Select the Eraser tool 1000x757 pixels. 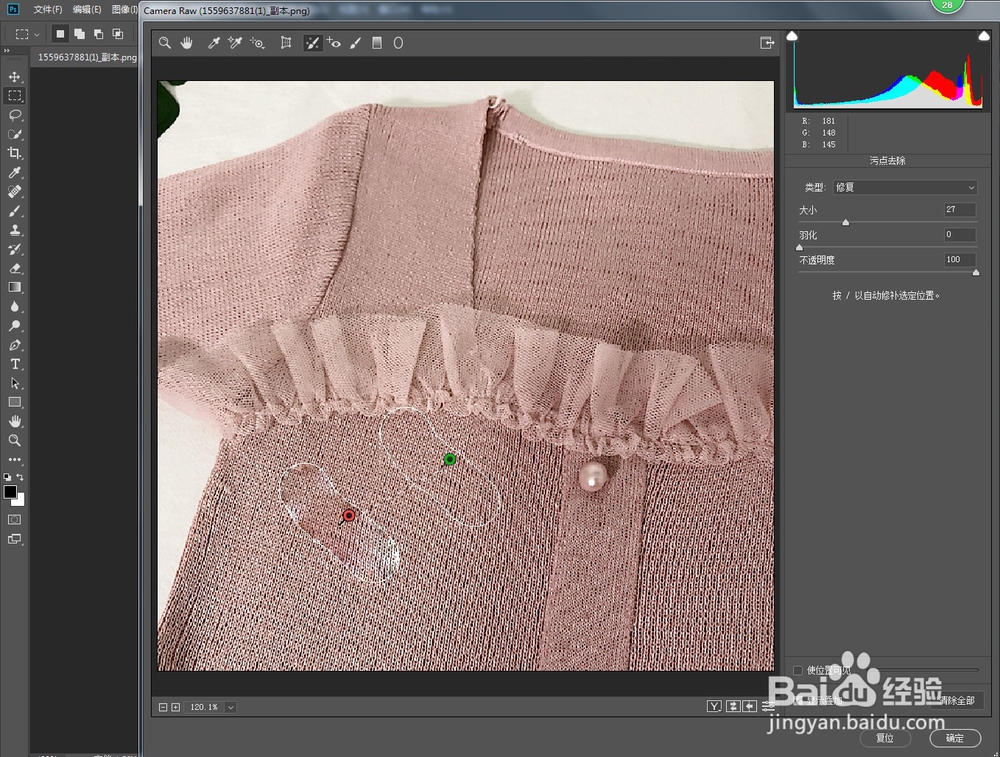(15, 268)
